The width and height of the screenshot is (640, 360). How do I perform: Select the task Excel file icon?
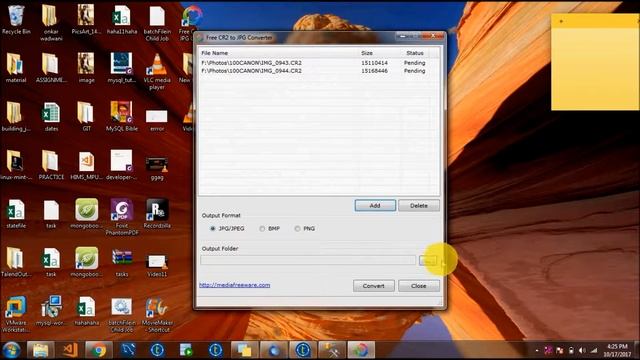[51, 262]
